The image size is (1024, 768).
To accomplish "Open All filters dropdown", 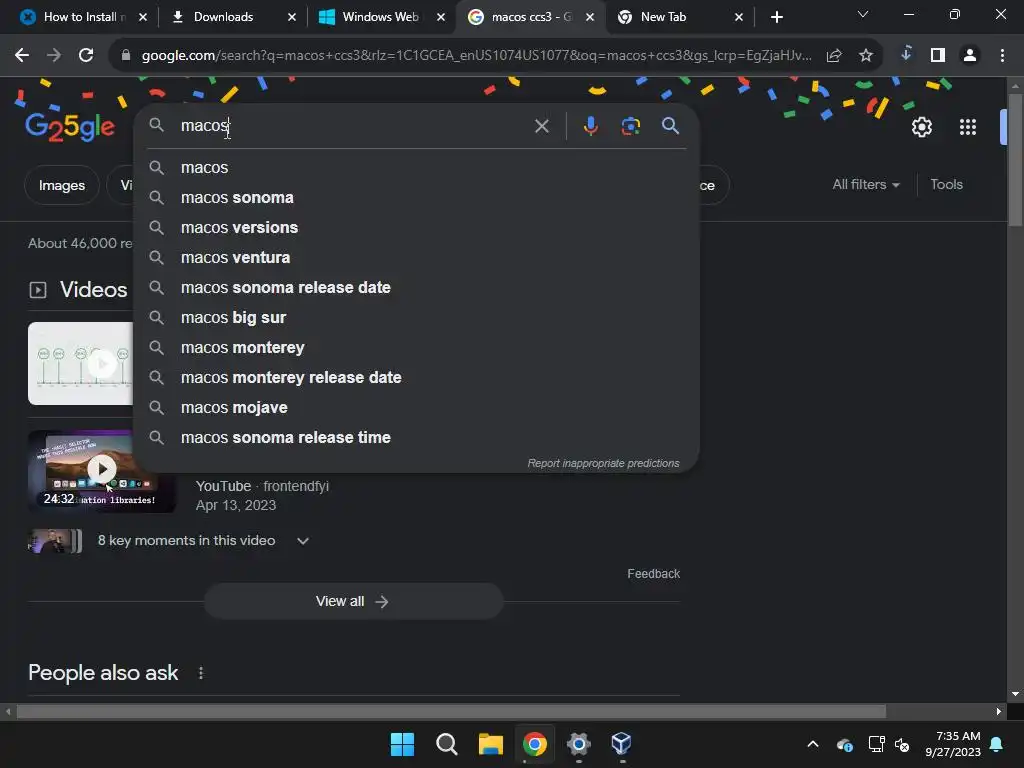I will [x=865, y=185].
